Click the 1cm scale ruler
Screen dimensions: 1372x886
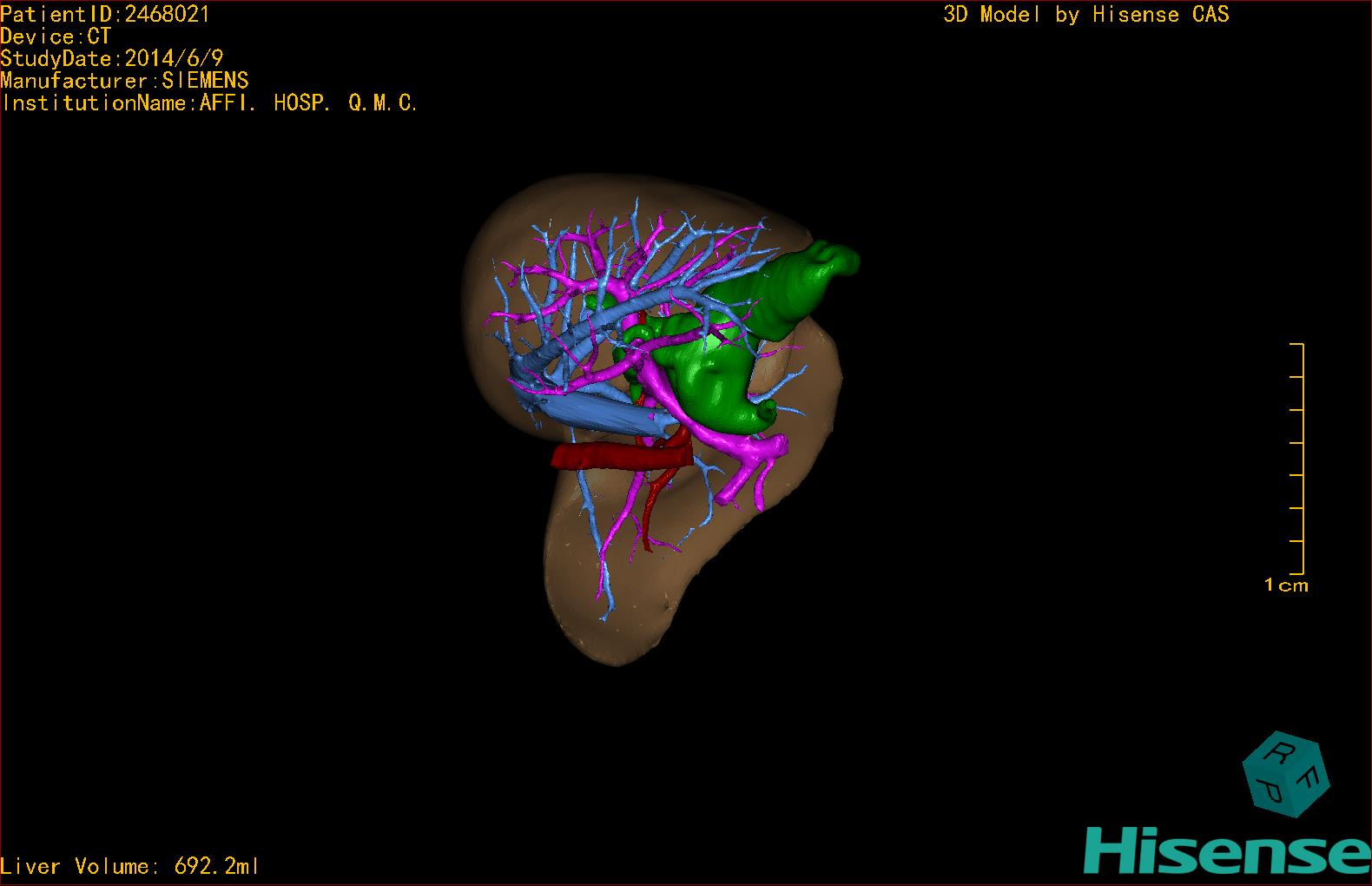(1298, 460)
